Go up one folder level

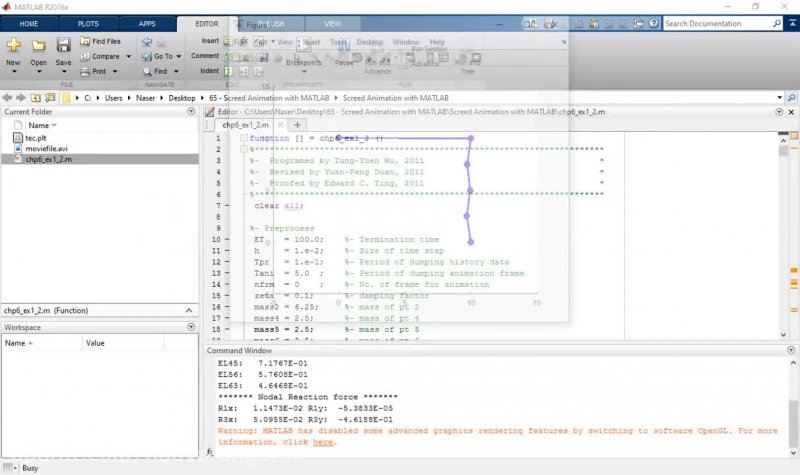tap(36, 98)
